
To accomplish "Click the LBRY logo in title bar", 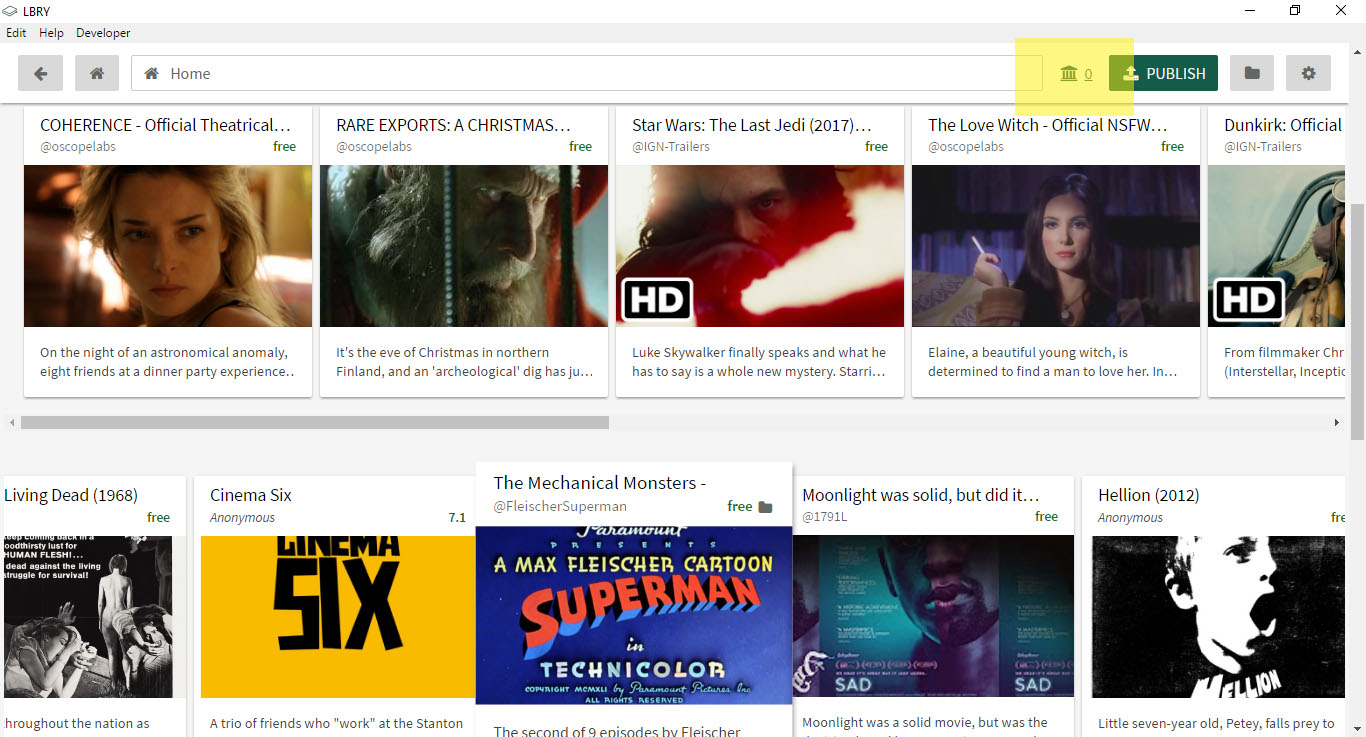I will coord(11,11).
